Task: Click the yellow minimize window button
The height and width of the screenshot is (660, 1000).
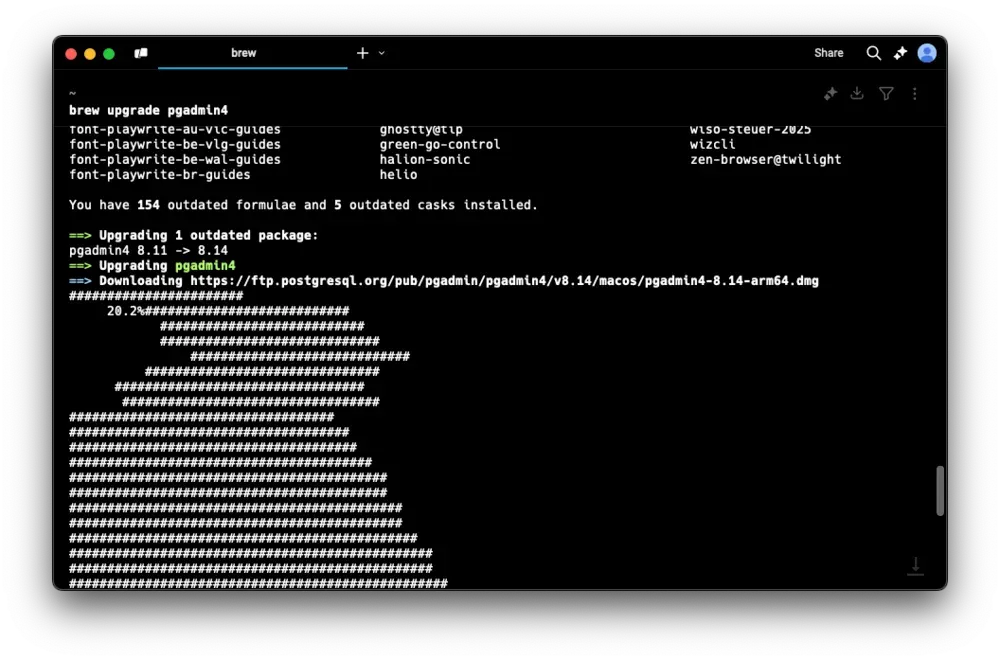Action: [90, 54]
